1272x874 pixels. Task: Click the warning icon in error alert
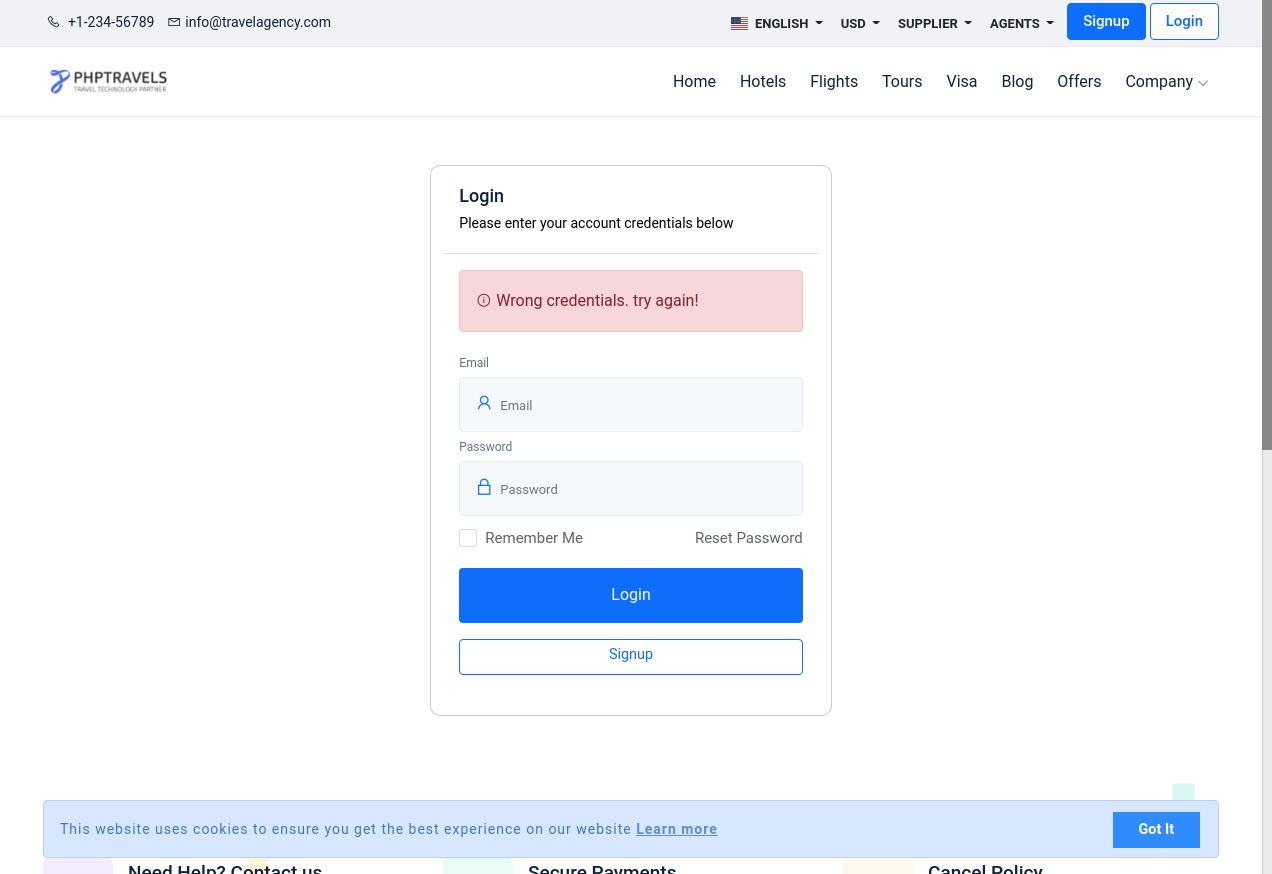[484, 300]
